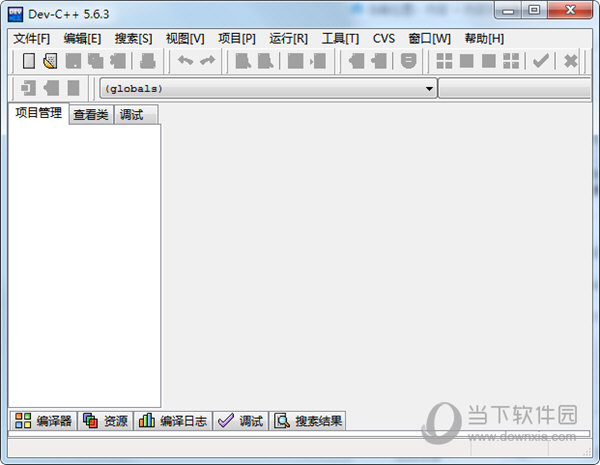Close the Dev-C++ window
This screenshot has height=465, width=600.
(569, 10)
